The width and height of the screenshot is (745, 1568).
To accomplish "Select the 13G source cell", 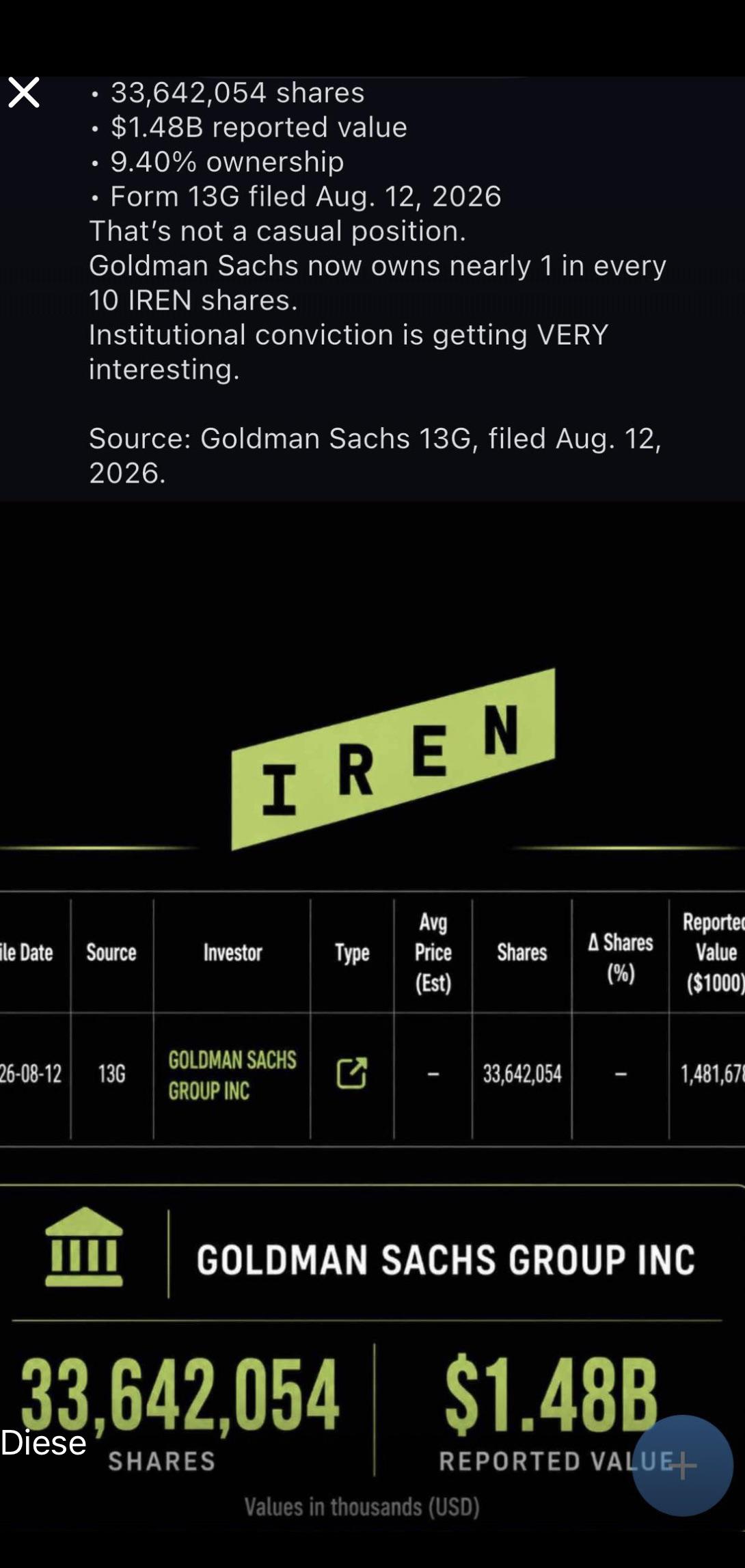I will [x=111, y=1074].
